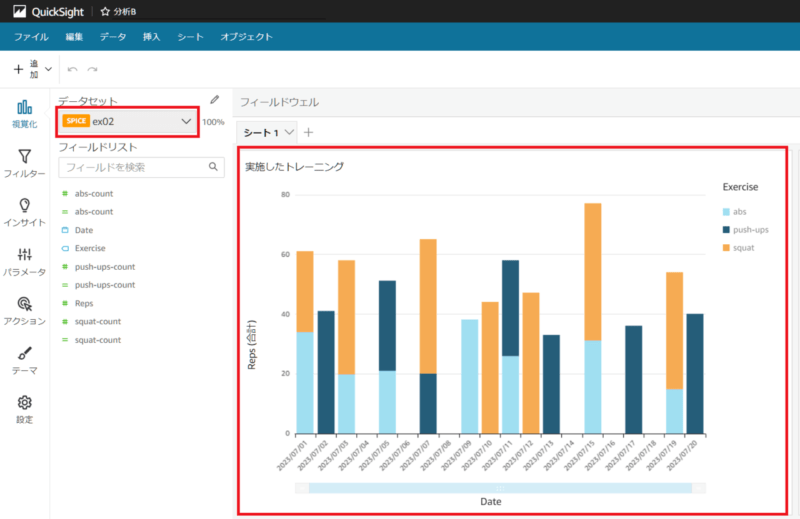Select the push-ups-count field with equals icon
This screenshot has width=800, height=519.
[x=98, y=285]
